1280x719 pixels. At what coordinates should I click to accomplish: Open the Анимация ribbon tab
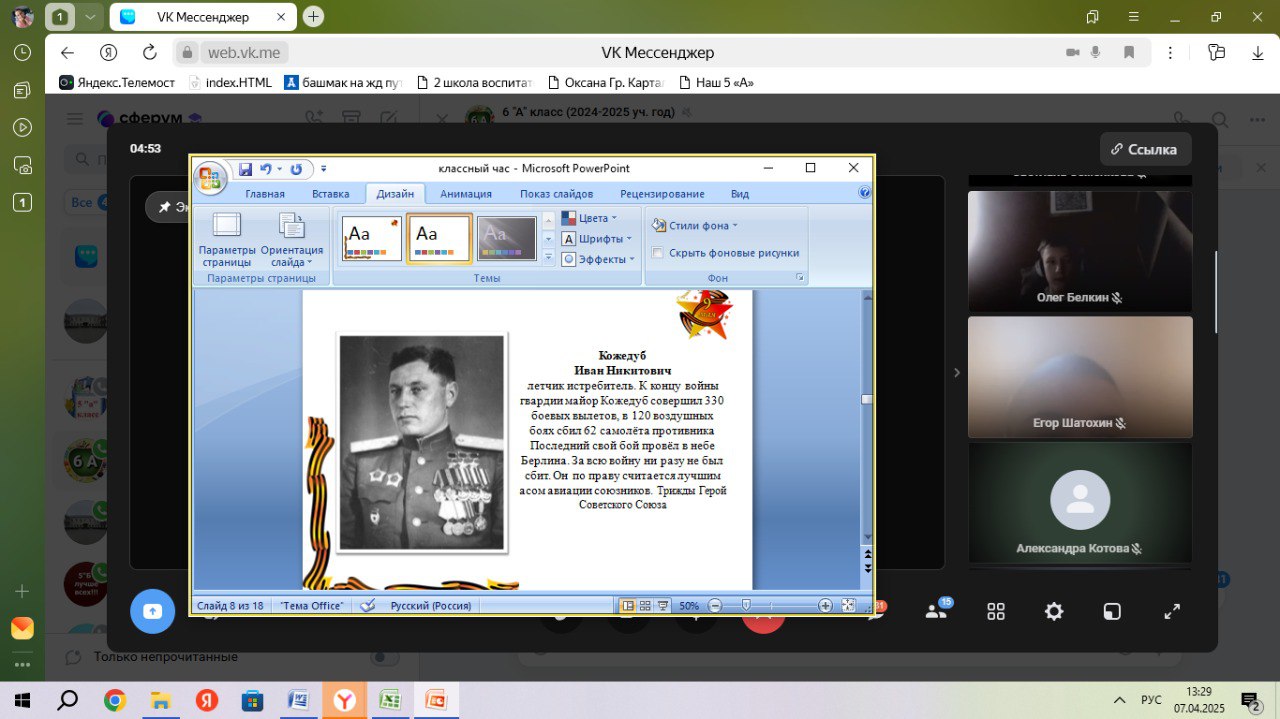tap(466, 194)
